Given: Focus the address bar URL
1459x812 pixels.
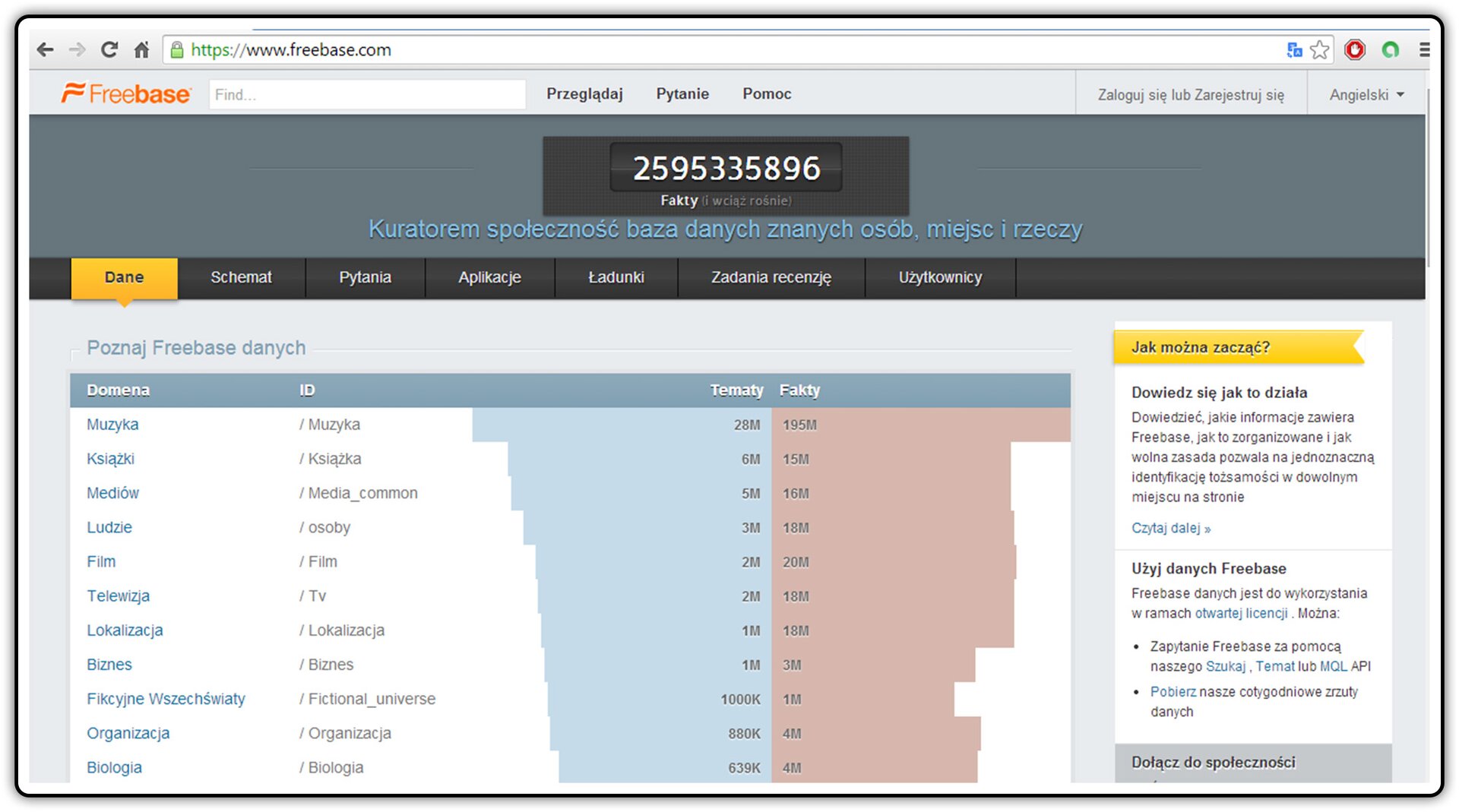Looking at the screenshot, I should (x=291, y=50).
